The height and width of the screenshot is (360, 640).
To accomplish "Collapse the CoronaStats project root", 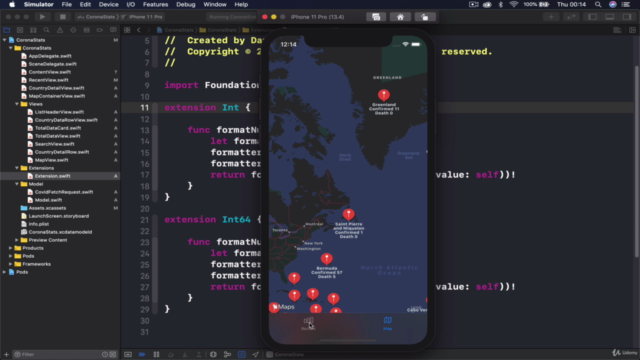I will 4,40.
